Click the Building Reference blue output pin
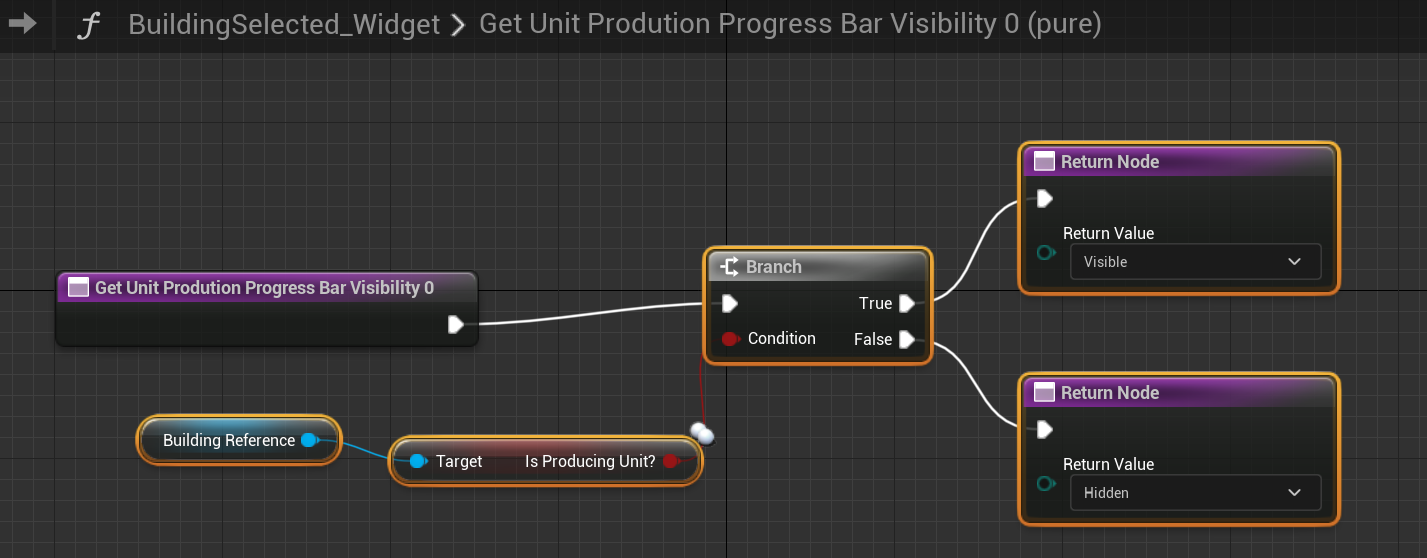1427x558 pixels. pos(309,440)
